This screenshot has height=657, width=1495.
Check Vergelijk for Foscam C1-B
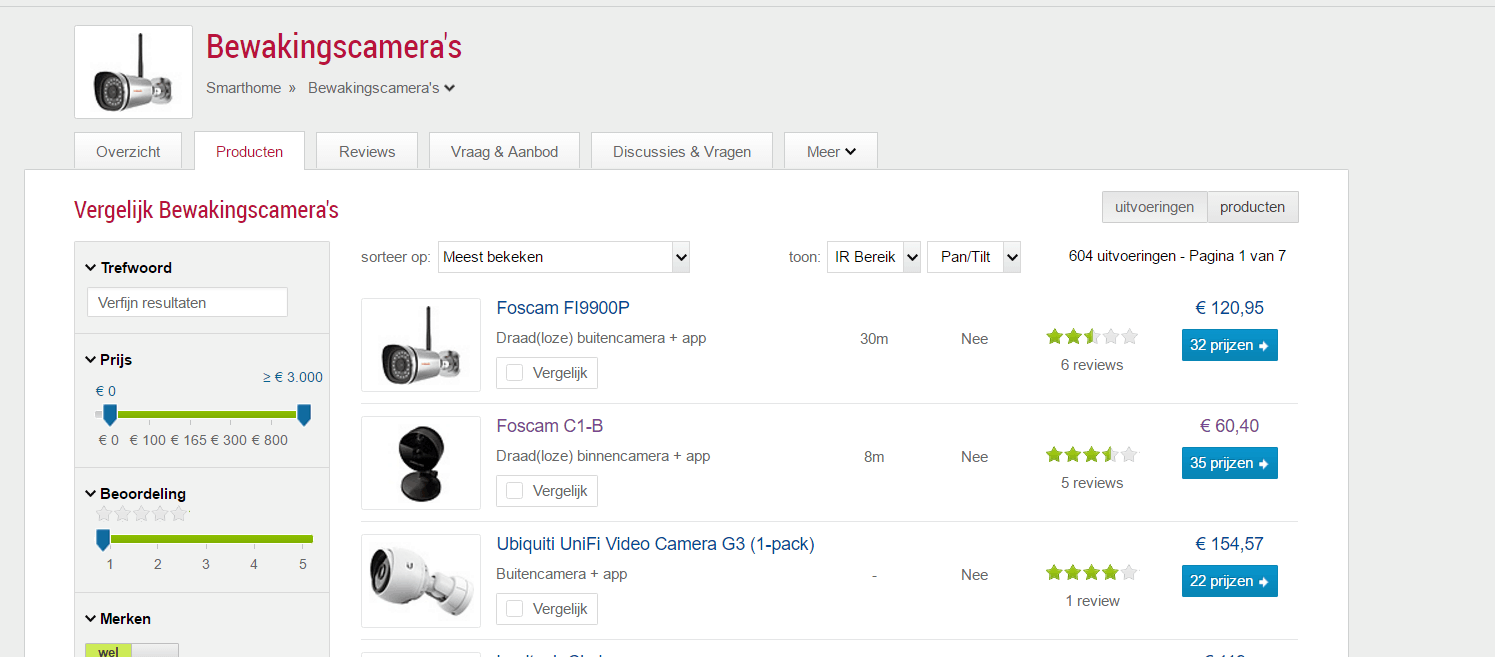[x=515, y=491]
